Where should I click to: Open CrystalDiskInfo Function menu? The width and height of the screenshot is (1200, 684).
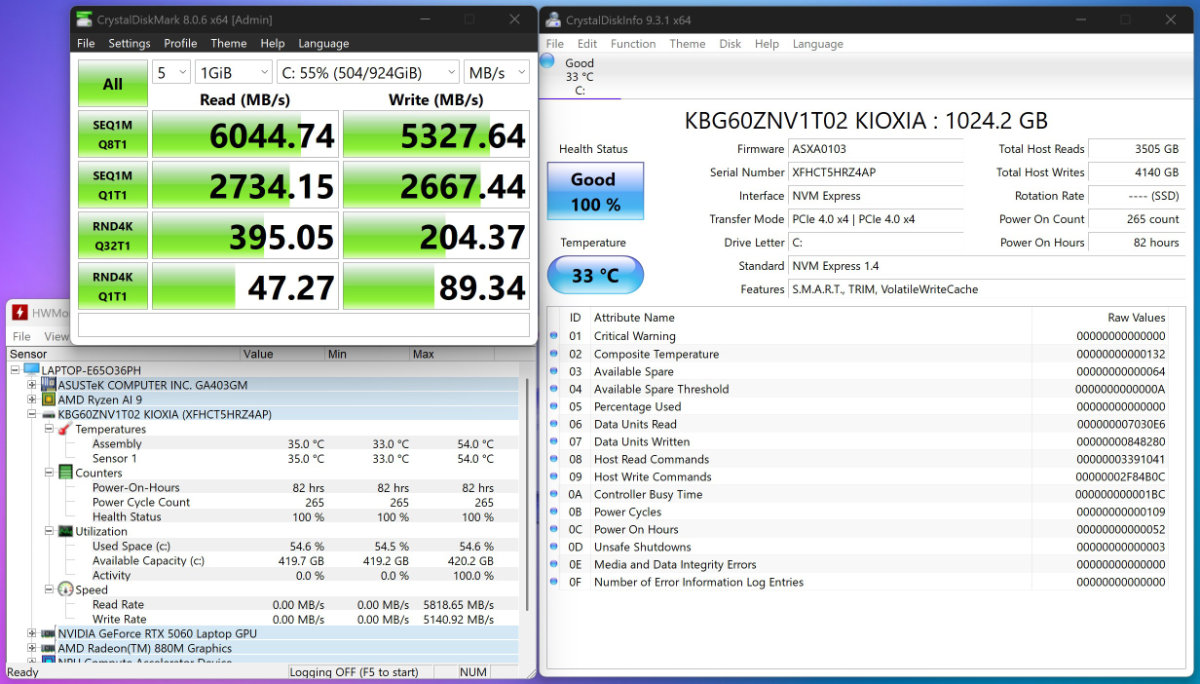click(x=633, y=43)
